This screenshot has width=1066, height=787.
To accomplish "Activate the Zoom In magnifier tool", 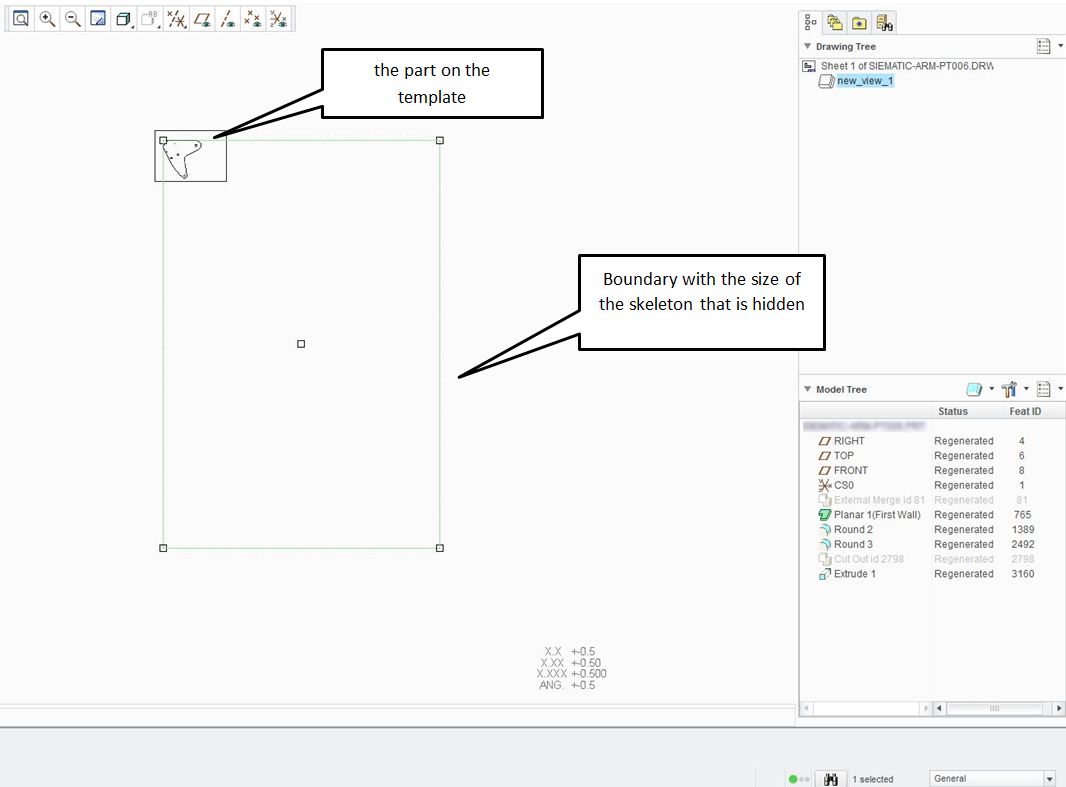I will 47,19.
